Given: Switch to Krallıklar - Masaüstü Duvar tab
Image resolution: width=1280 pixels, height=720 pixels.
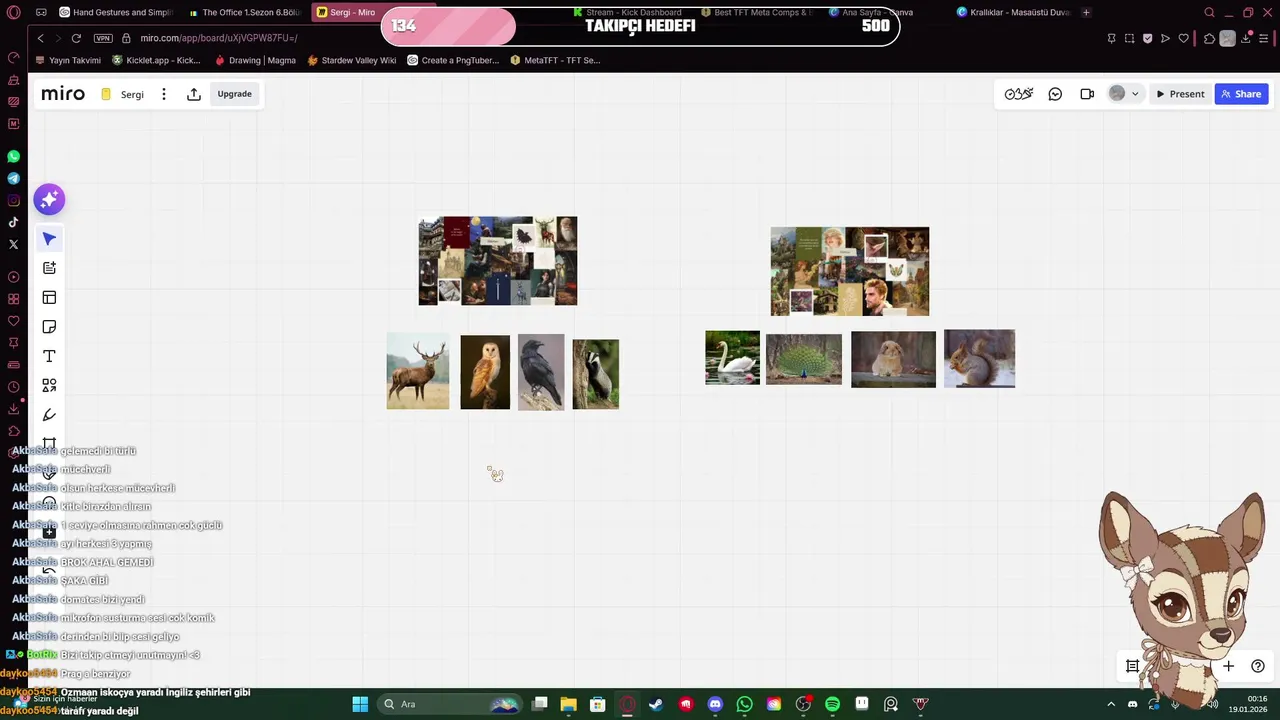Looking at the screenshot, I should tap(1013, 13).
